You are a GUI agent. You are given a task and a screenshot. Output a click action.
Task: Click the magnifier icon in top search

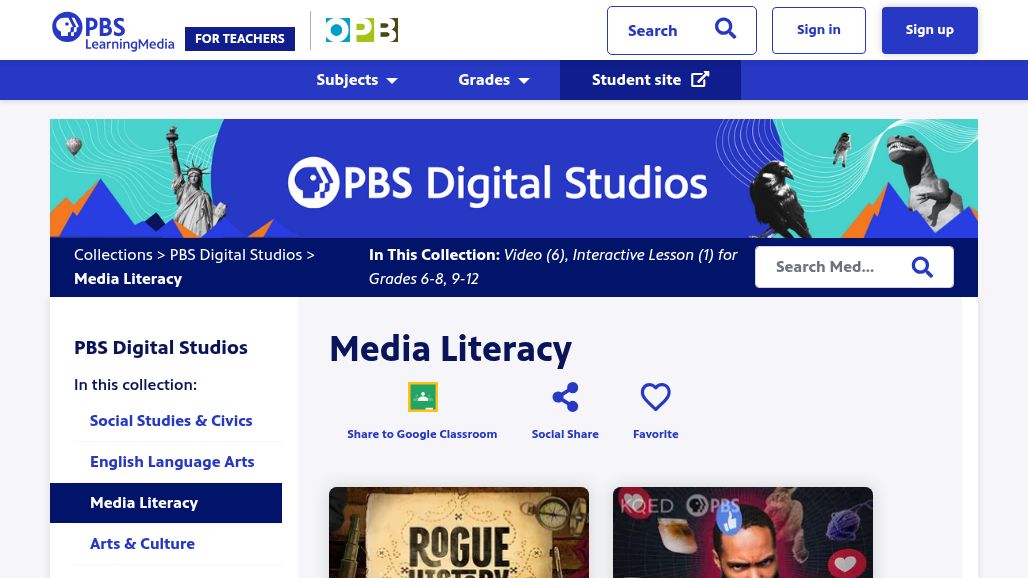click(725, 30)
